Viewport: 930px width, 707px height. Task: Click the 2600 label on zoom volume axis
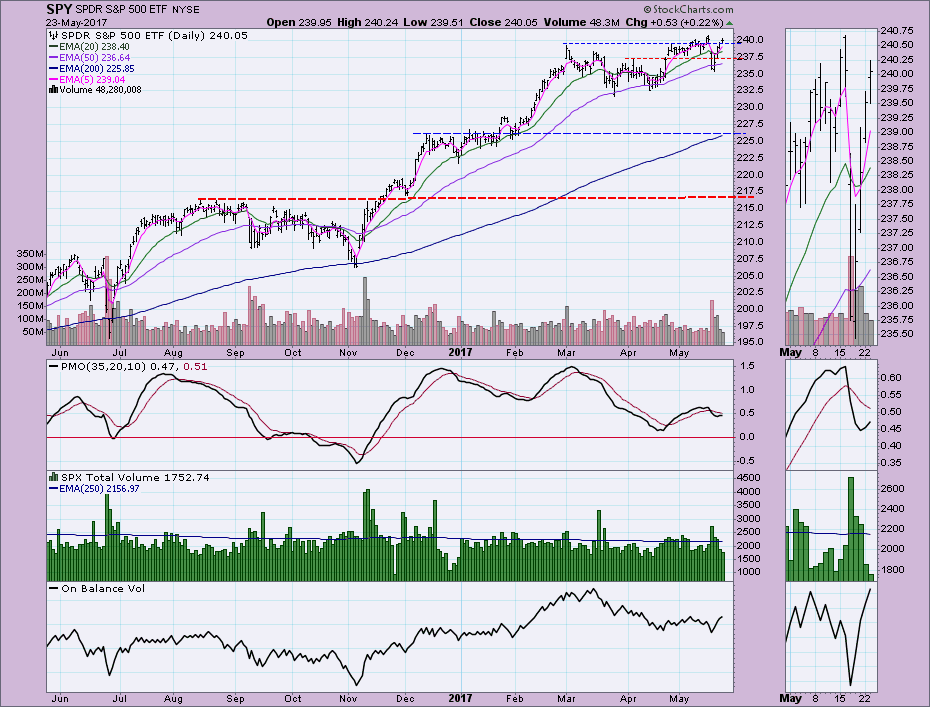894,488
